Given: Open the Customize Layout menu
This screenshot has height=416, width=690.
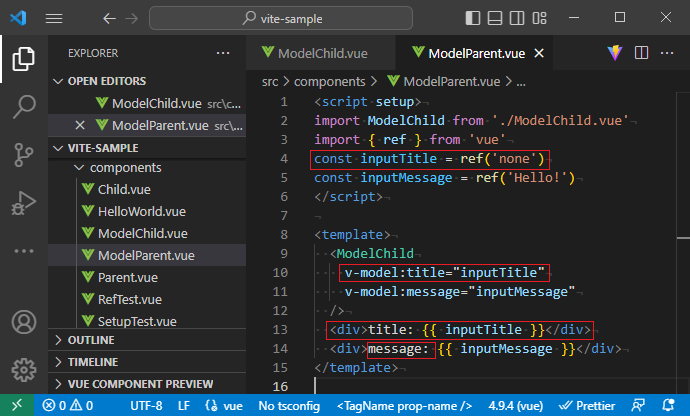Looking at the screenshot, I should point(539,18).
